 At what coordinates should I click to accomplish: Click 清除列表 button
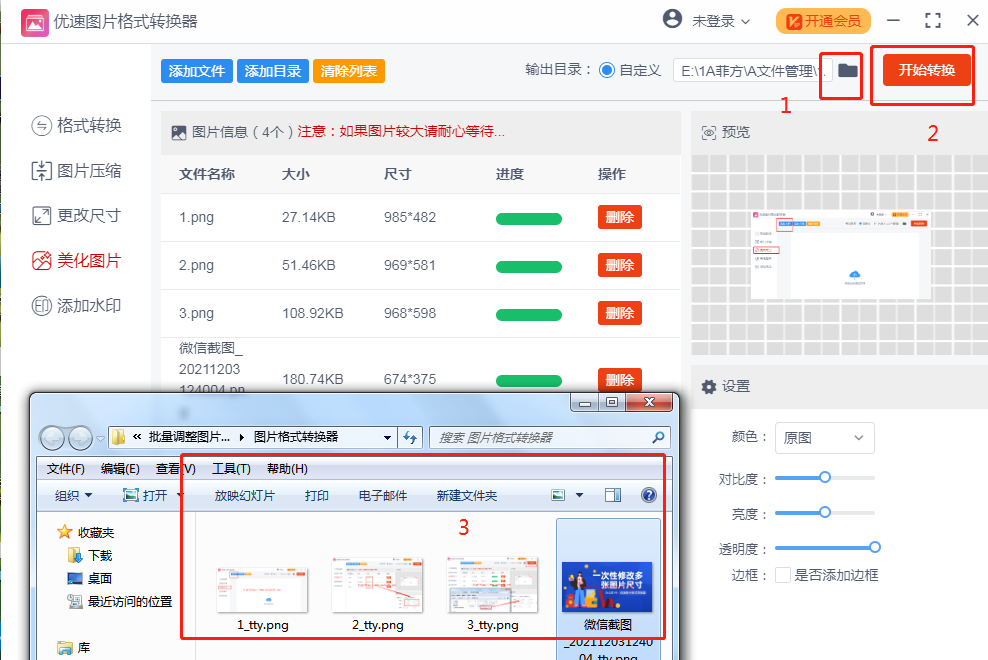[x=348, y=71]
